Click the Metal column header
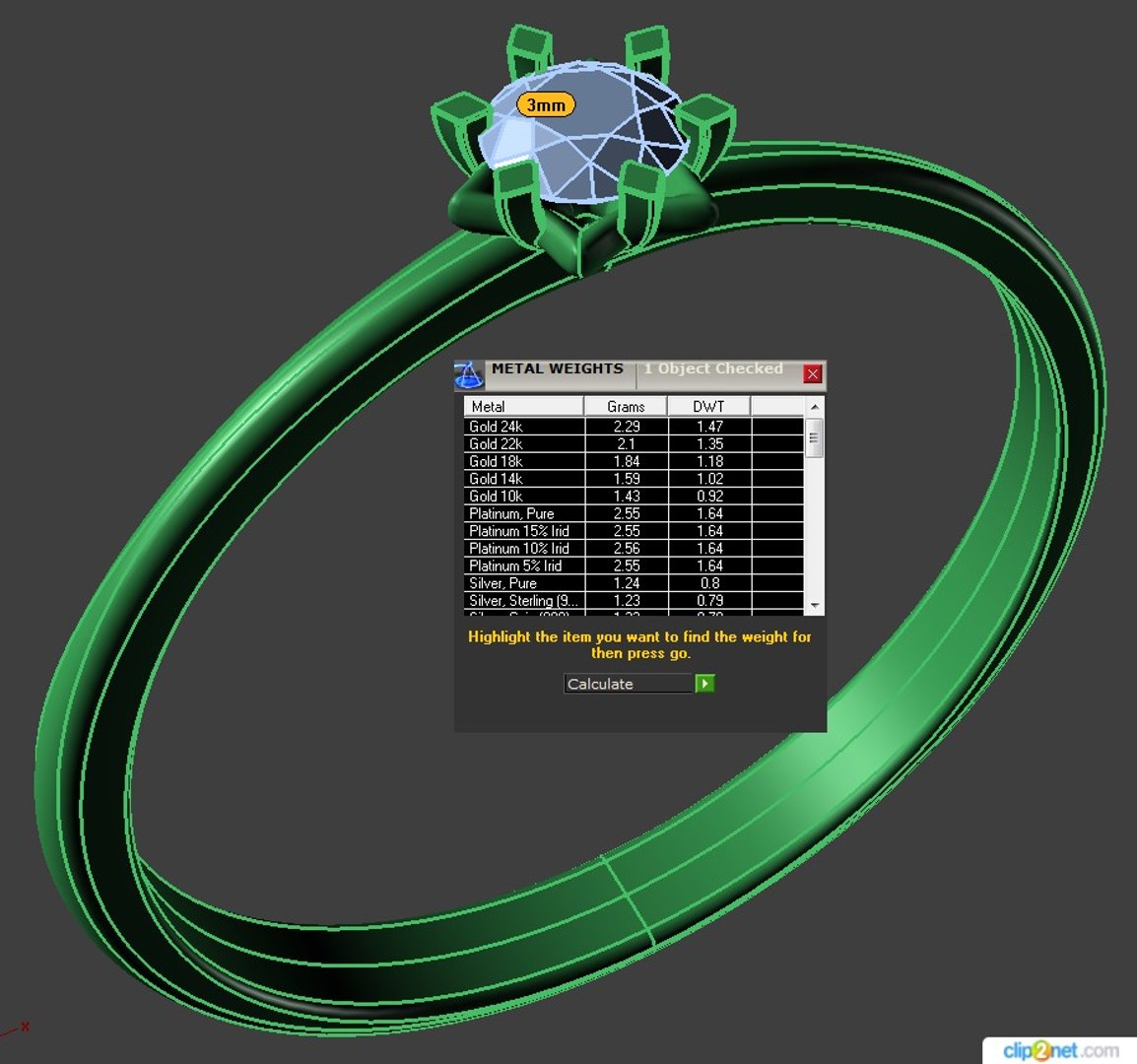 click(x=523, y=406)
